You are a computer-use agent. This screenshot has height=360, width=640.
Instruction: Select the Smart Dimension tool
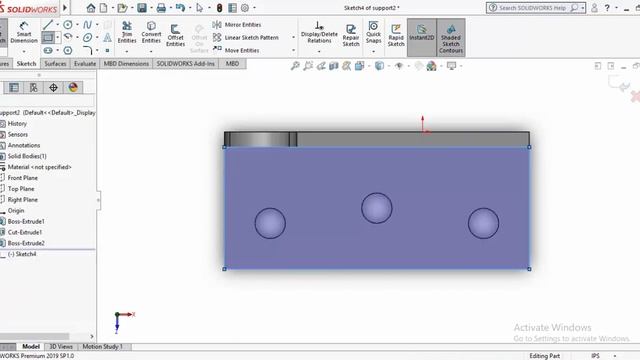(x=24, y=32)
